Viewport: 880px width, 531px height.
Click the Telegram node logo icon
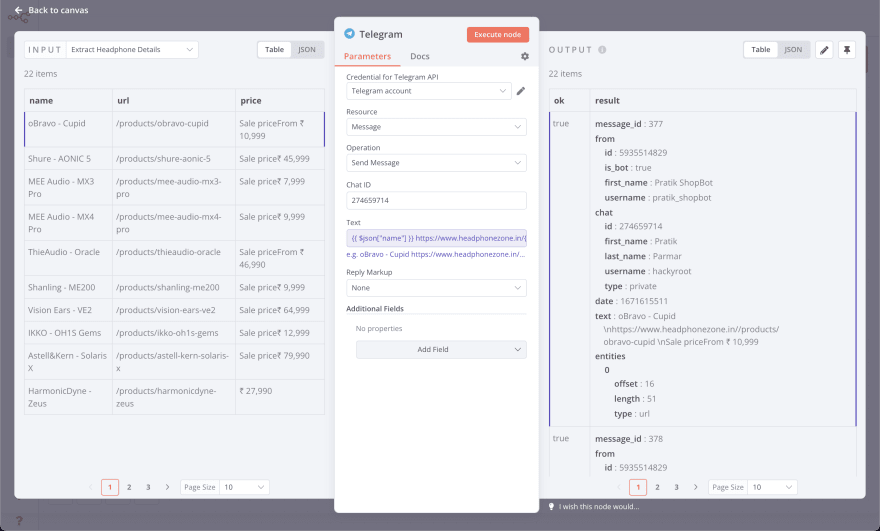[349, 34]
